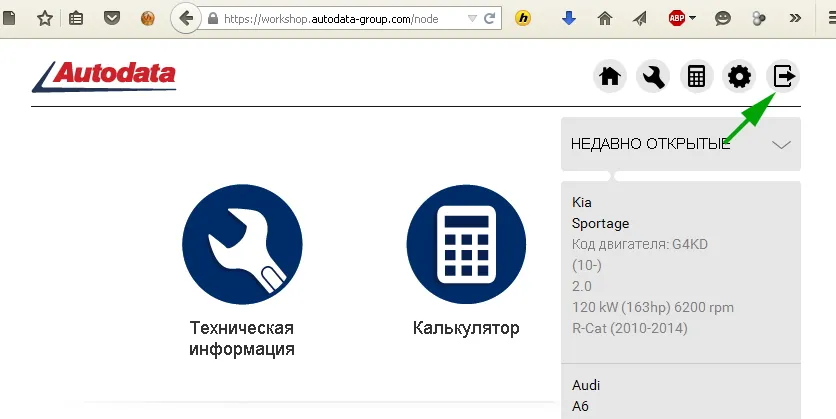Open the wrench technical data header icon
The height and width of the screenshot is (419, 836).
pyautogui.click(x=653, y=76)
